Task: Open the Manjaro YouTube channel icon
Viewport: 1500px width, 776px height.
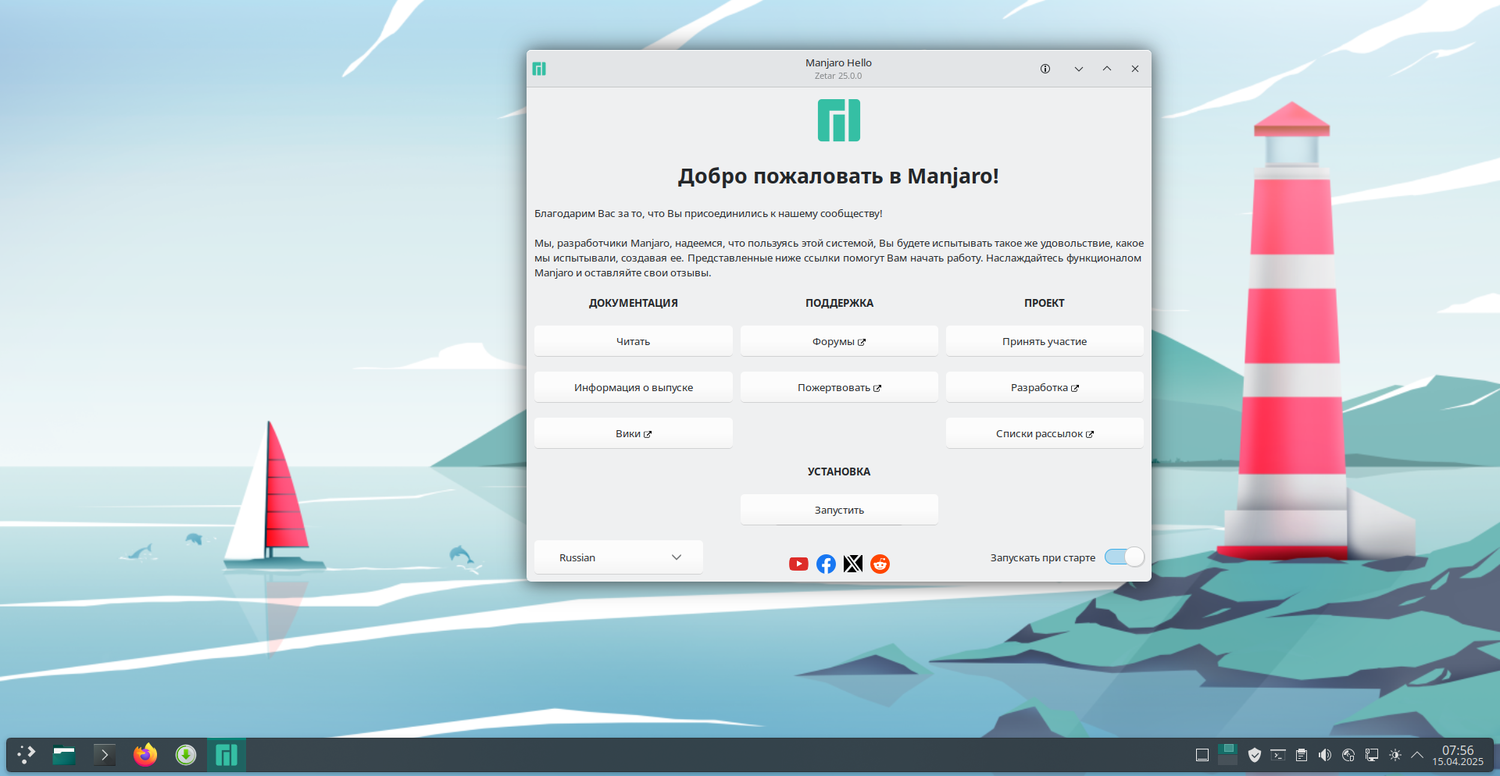Action: [798, 564]
